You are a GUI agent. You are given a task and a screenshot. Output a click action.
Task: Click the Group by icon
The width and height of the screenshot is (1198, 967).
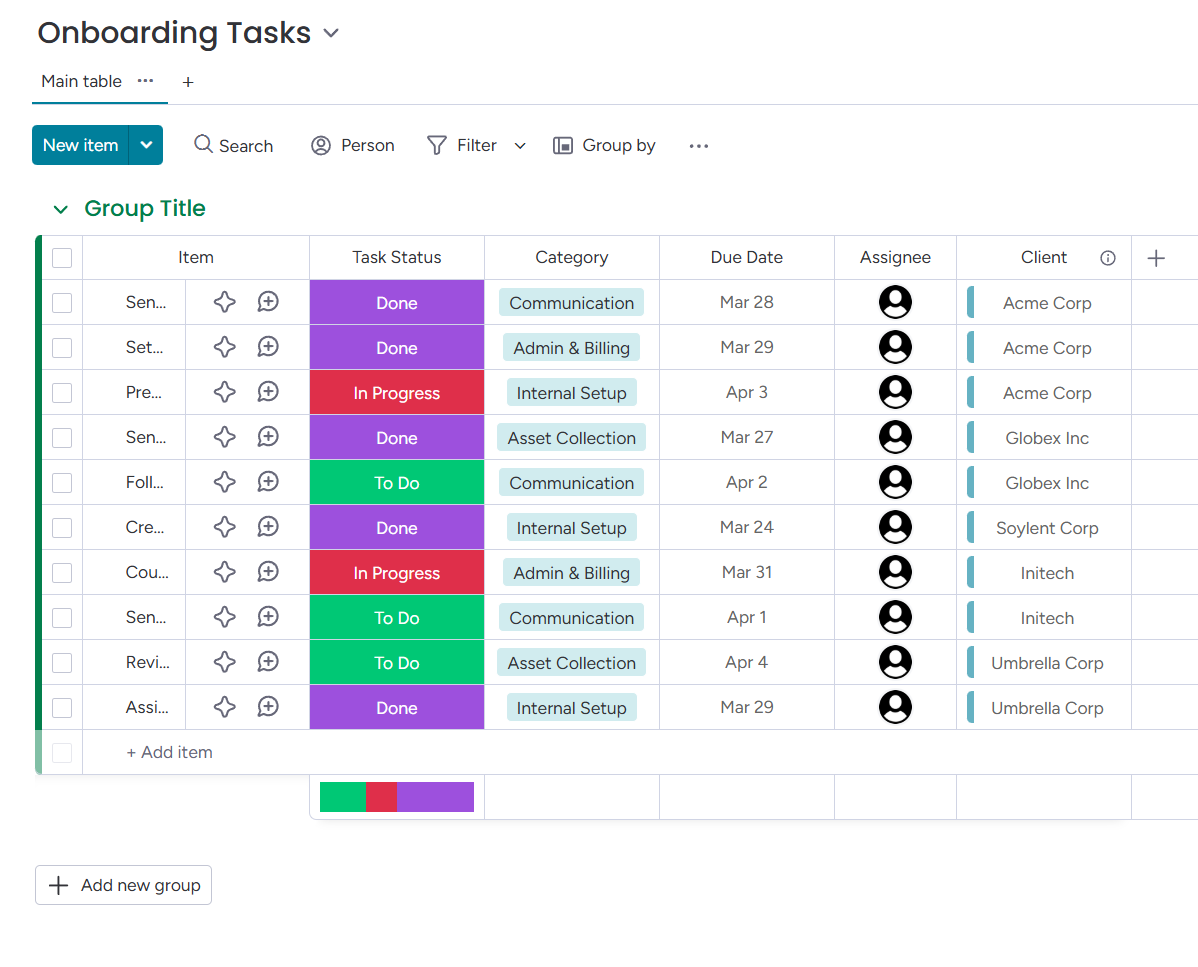[x=563, y=145]
